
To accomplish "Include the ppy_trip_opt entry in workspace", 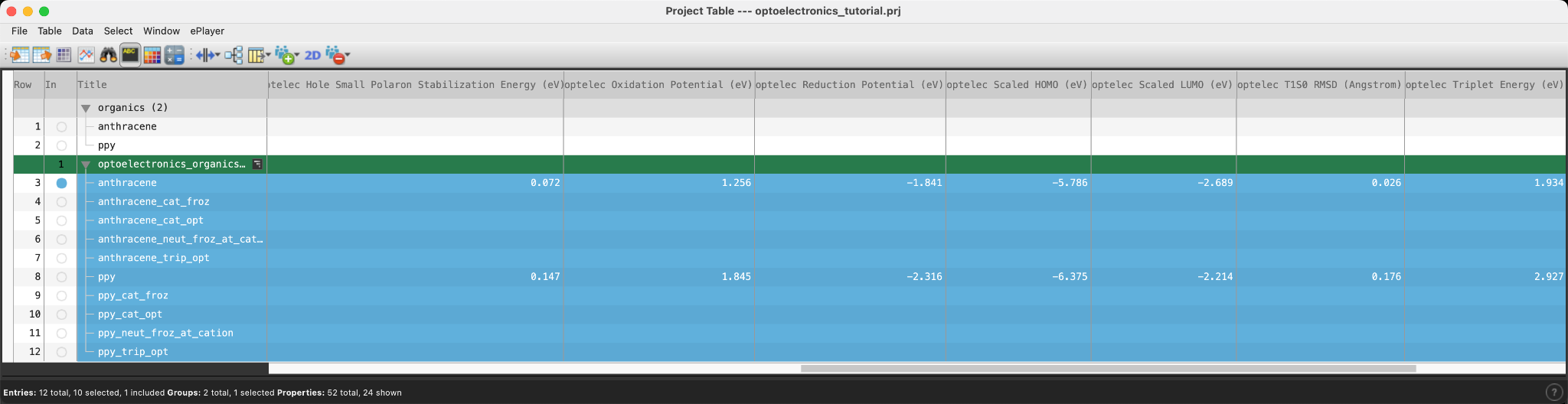I will [61, 352].
